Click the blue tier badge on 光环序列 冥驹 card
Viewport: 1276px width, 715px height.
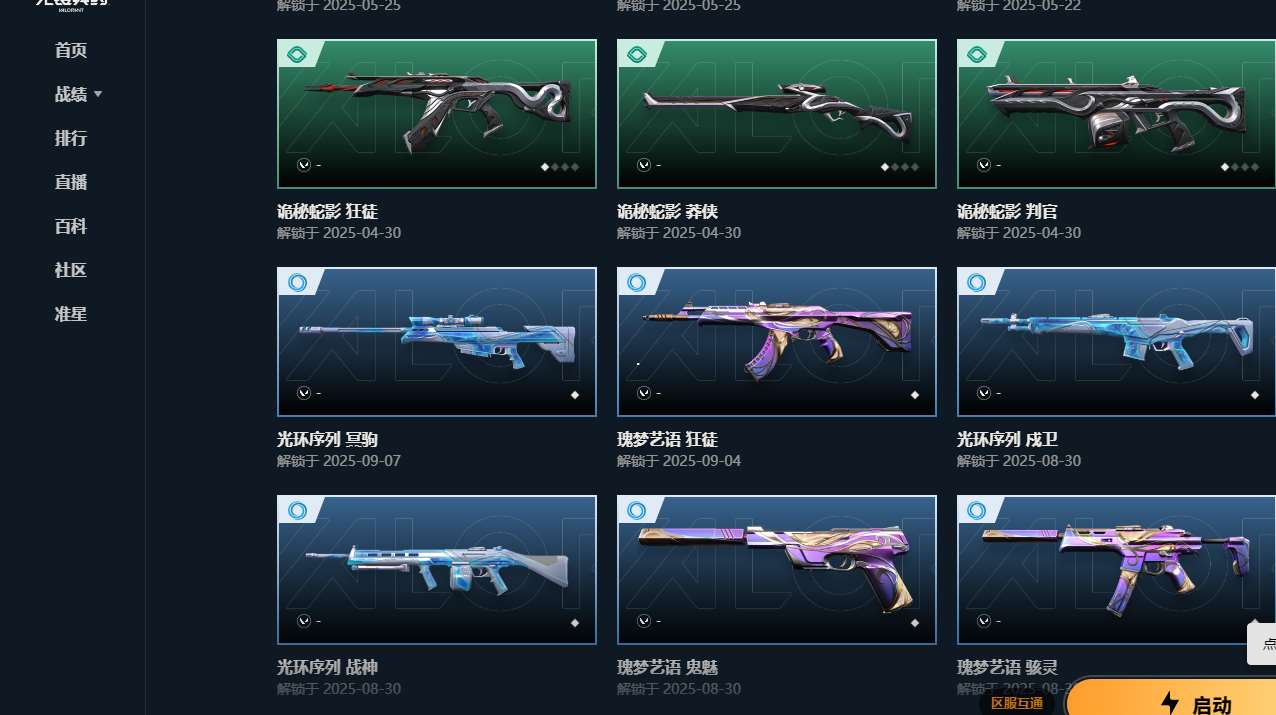click(297, 283)
